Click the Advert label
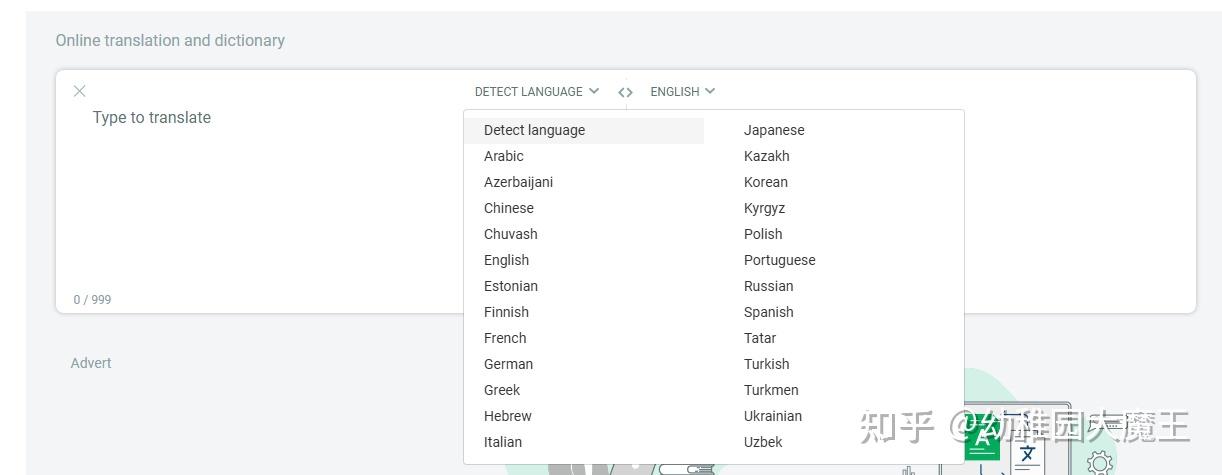 tap(91, 363)
